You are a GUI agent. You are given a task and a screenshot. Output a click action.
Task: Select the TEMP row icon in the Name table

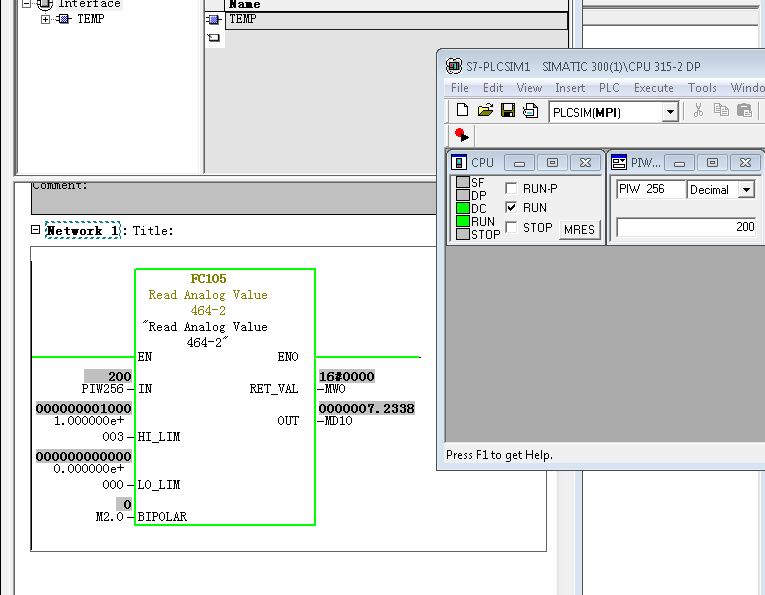pos(213,19)
